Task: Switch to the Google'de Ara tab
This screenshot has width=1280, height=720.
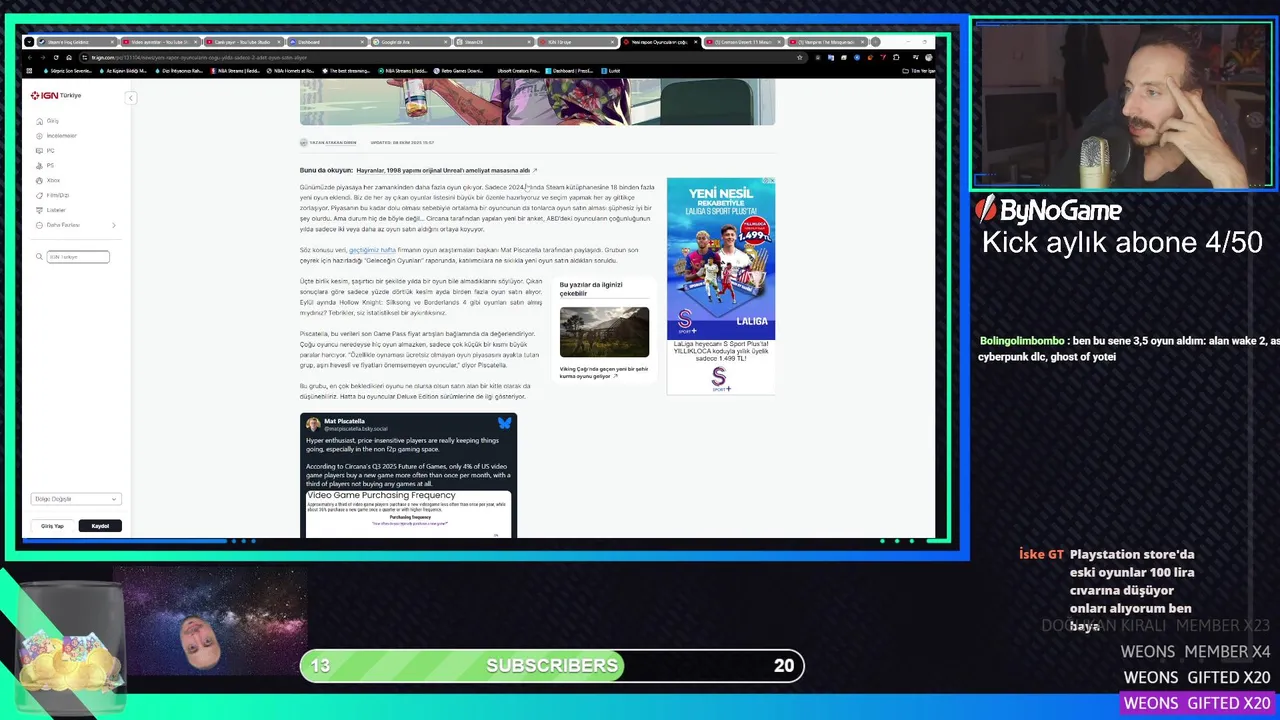Action: (x=409, y=42)
